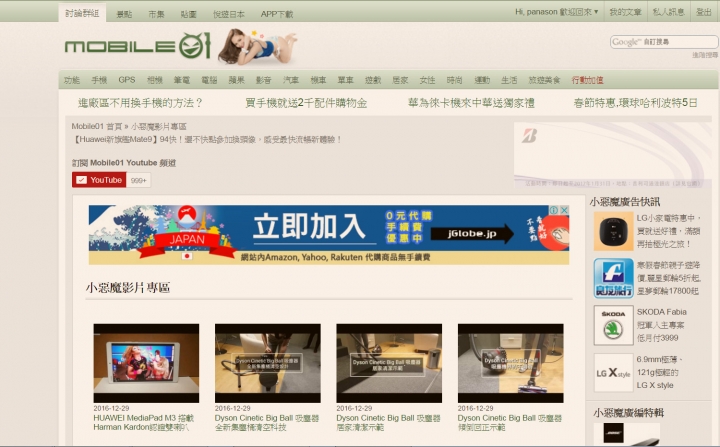Click the jGlobe.jp 立即加入 banner
720x447 pixels.
[x=329, y=235]
